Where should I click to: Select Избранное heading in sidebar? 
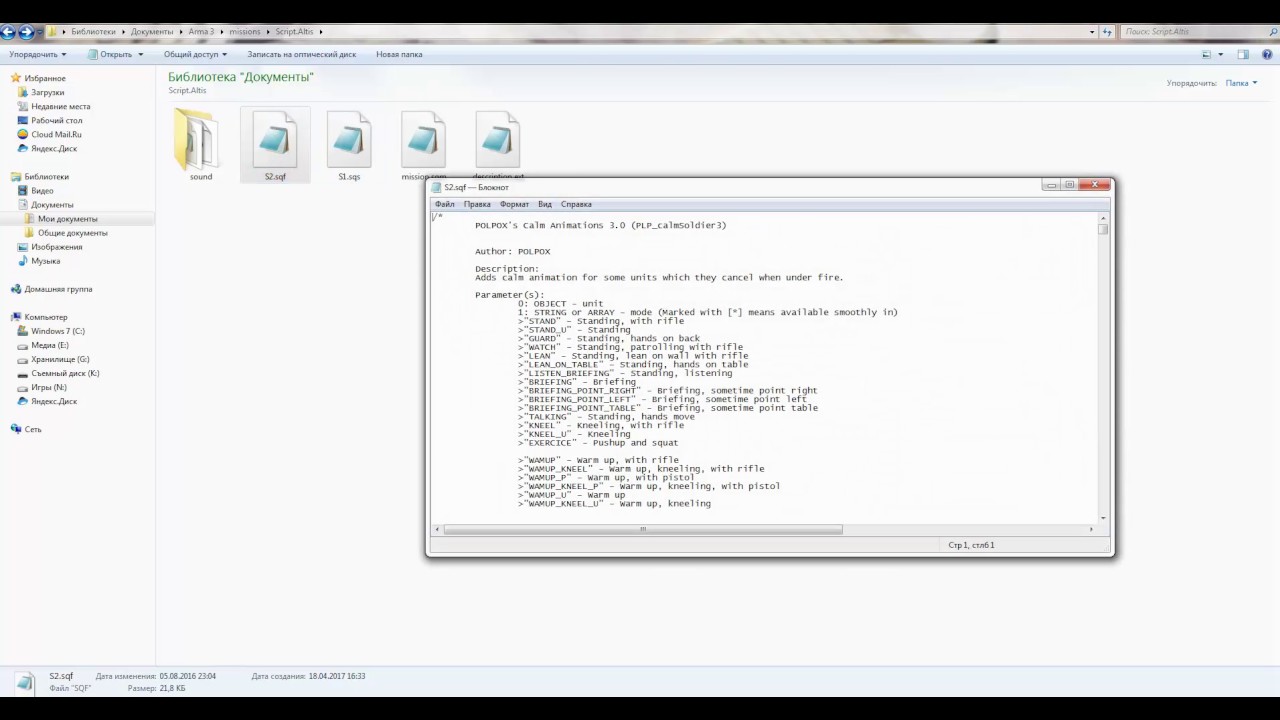click(x=45, y=77)
